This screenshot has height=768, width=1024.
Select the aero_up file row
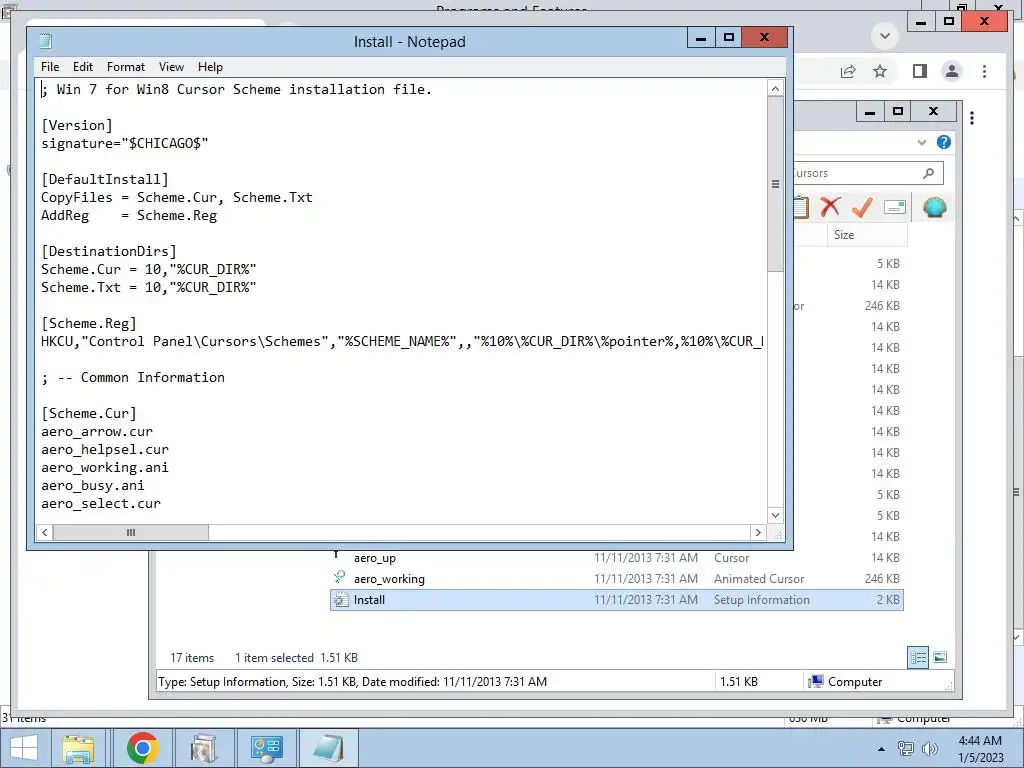(616, 558)
